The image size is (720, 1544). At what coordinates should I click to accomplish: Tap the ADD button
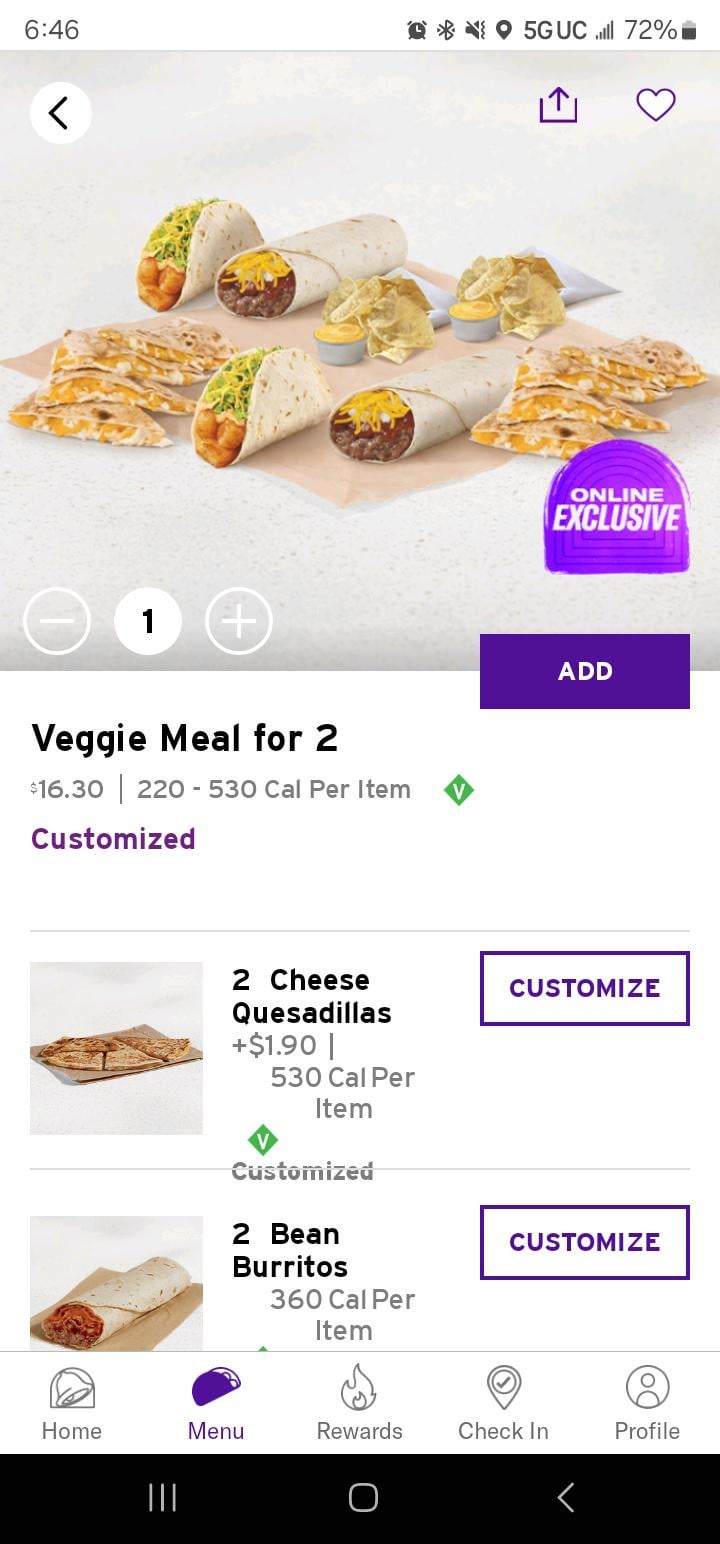pyautogui.click(x=585, y=671)
